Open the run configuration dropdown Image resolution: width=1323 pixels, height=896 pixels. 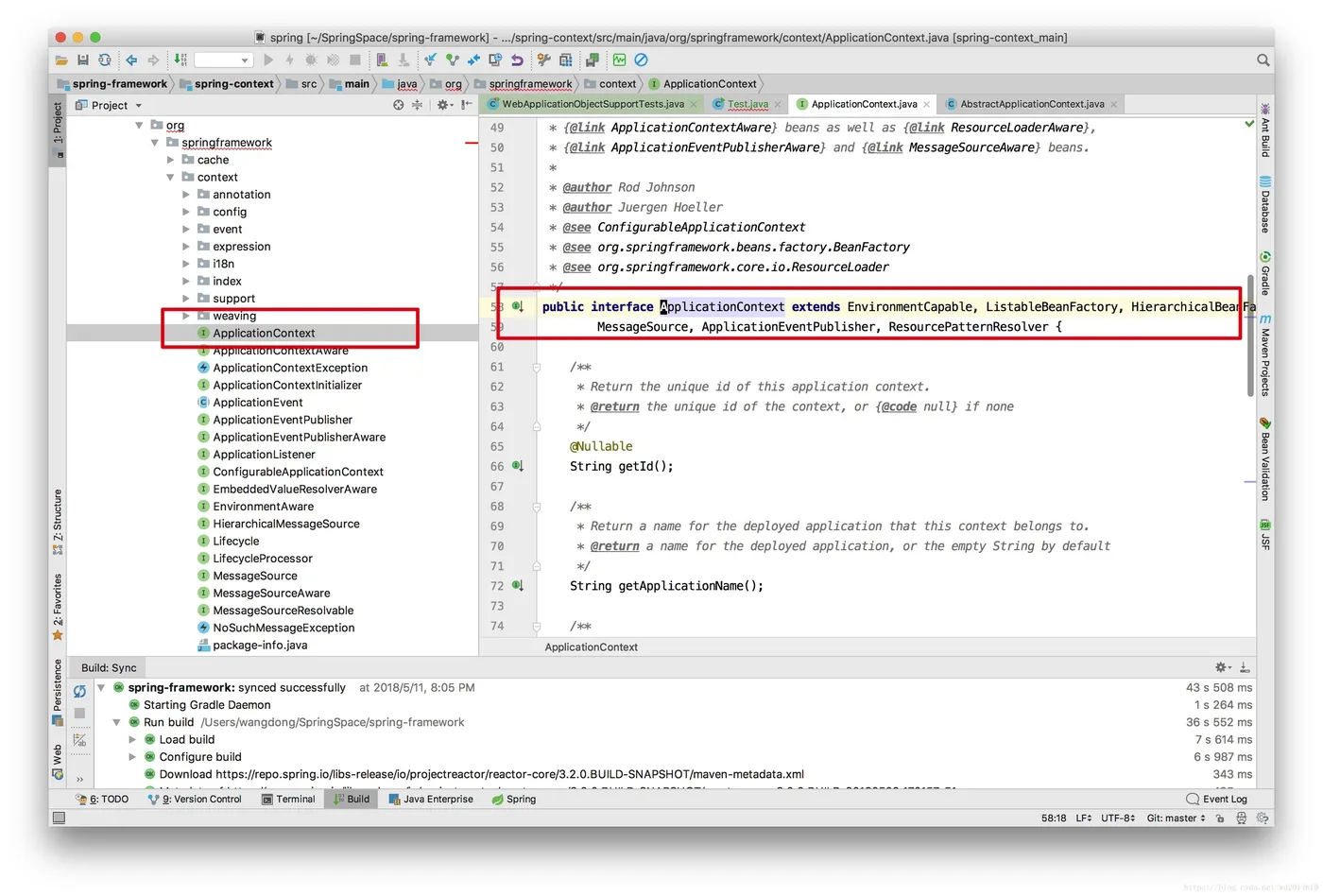click(224, 60)
